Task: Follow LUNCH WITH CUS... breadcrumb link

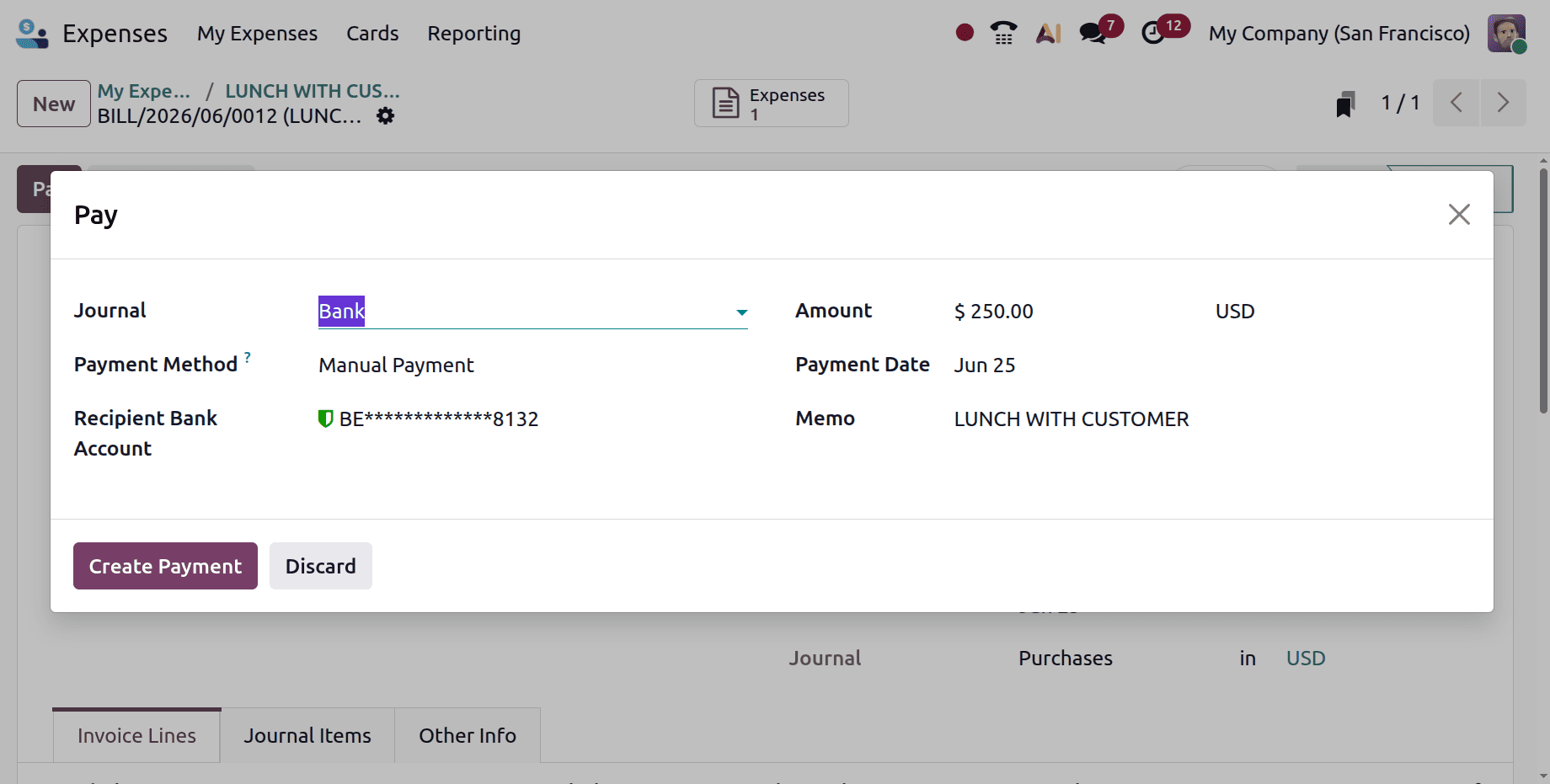Action: pos(313,91)
